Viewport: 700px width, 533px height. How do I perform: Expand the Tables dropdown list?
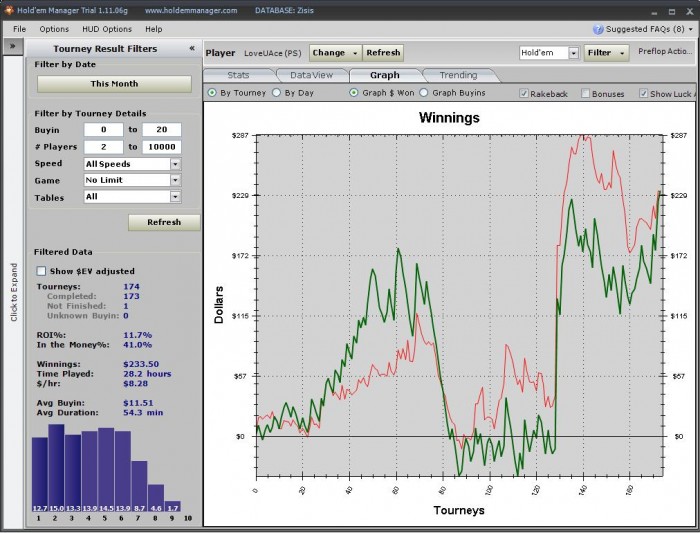click(175, 197)
